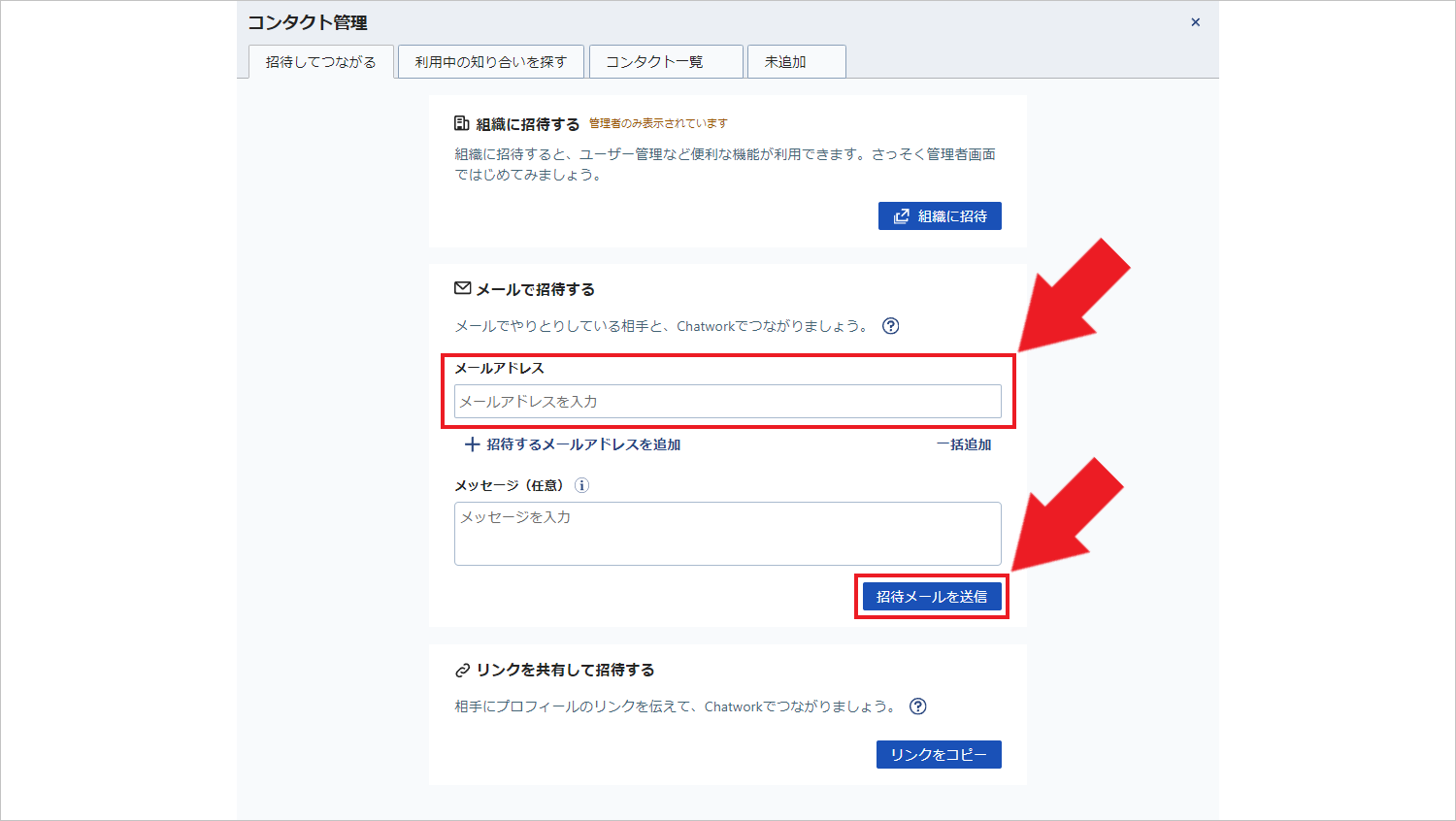
Task: Close the コンタクト管理 dialog
Action: [x=1195, y=22]
